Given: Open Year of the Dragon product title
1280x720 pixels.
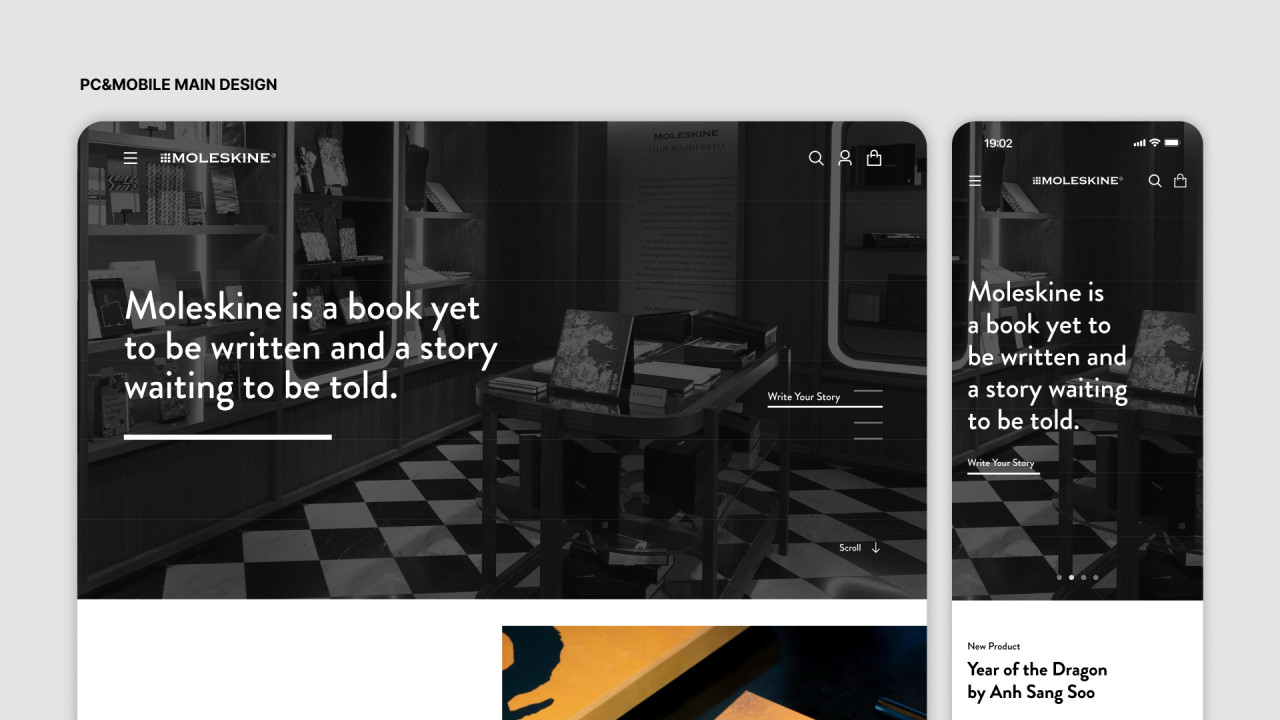Looking at the screenshot, I should click(1037, 681).
